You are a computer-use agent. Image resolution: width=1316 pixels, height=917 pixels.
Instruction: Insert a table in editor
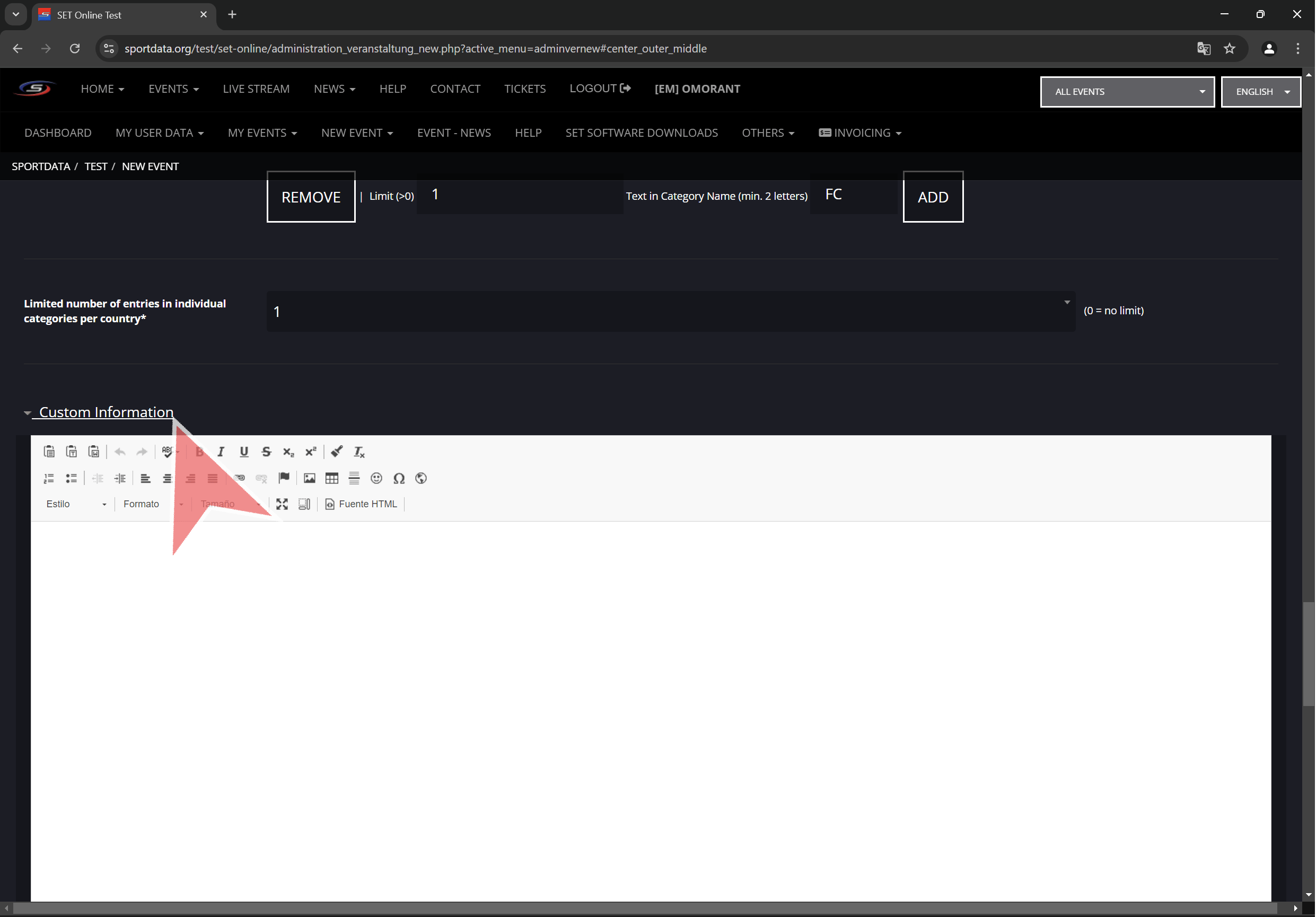[331, 478]
